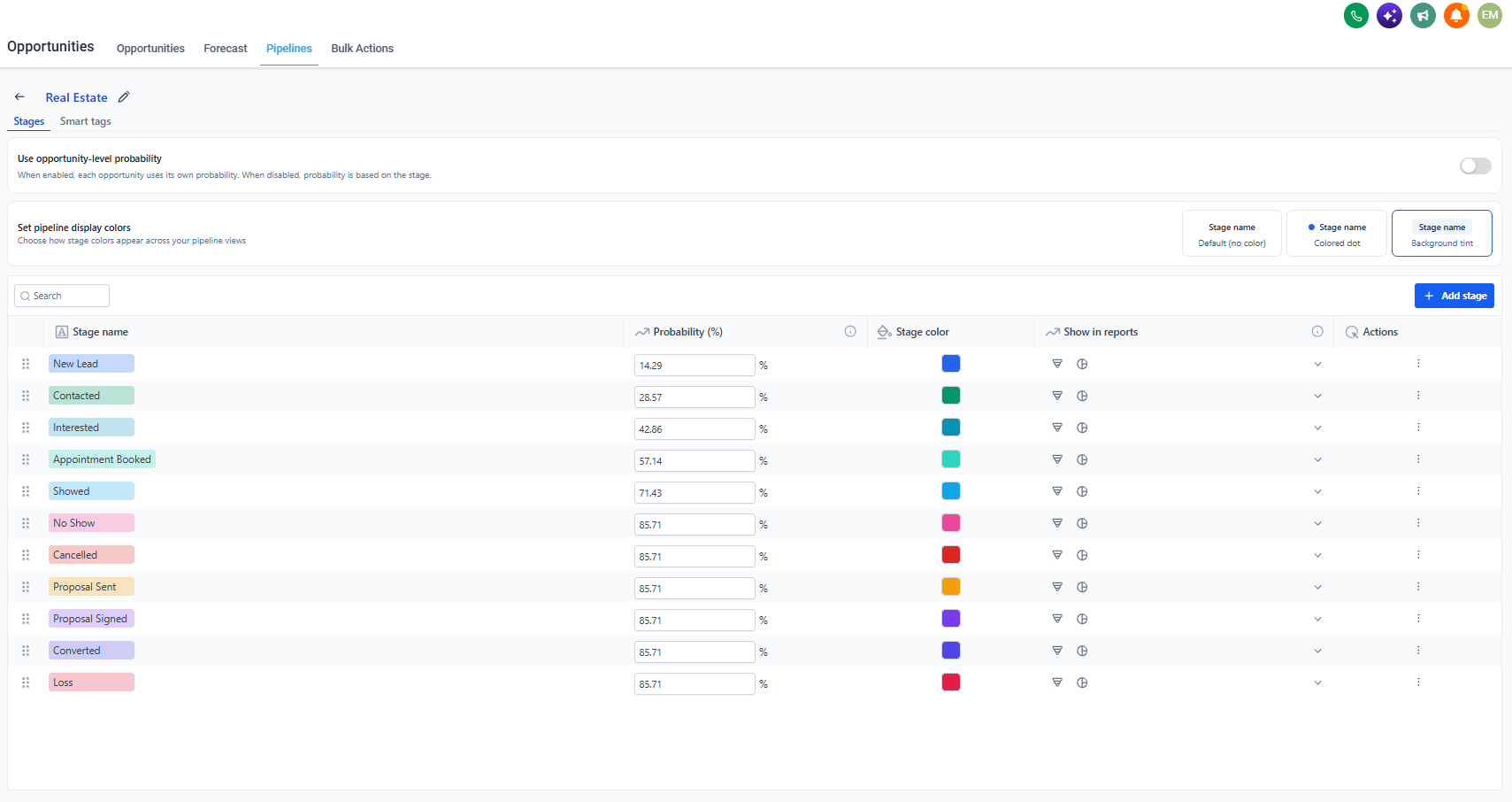Select Default (no color) display option
The width and height of the screenshot is (1512, 802).
click(1232, 234)
